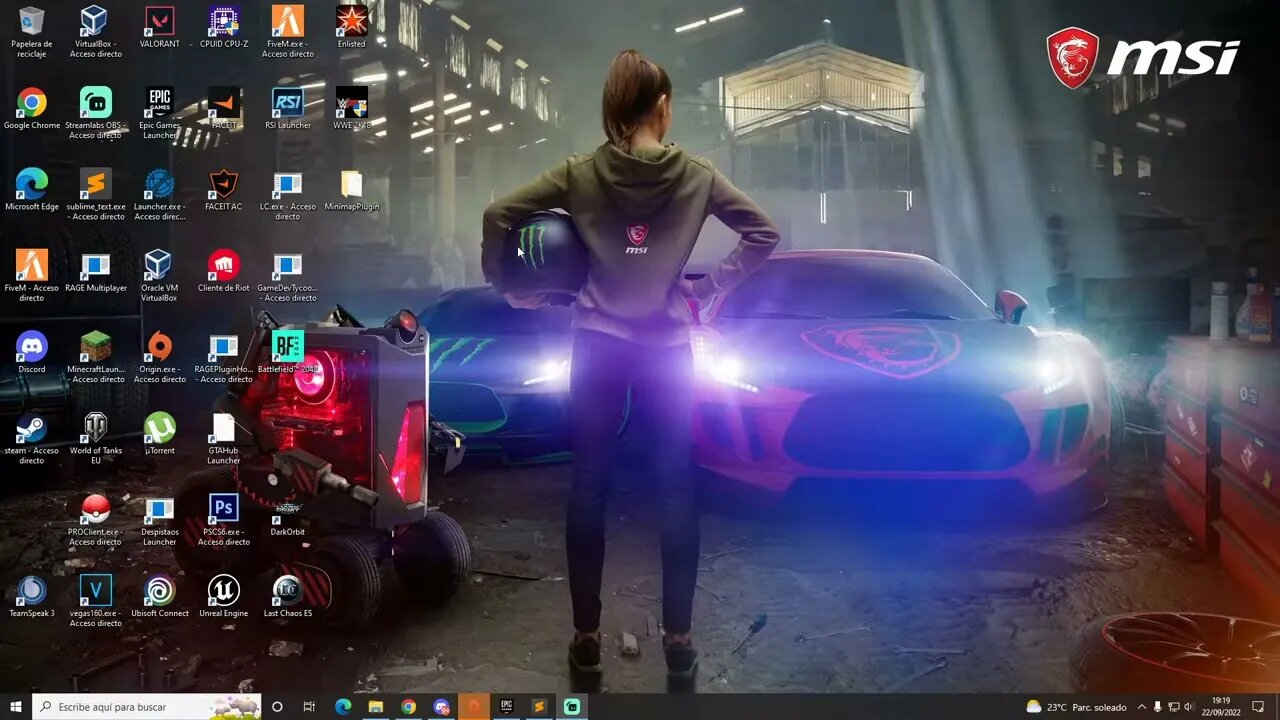Select the Microsoft Edge desktop icon

32,189
